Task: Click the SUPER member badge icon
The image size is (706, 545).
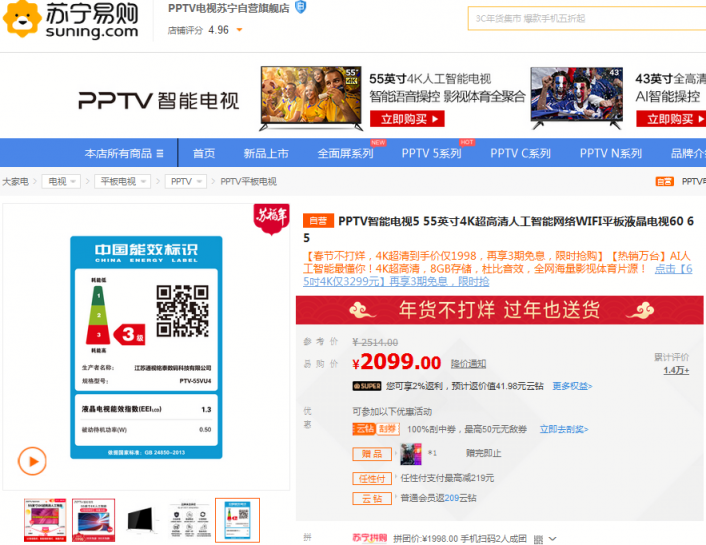Action: 367,386
